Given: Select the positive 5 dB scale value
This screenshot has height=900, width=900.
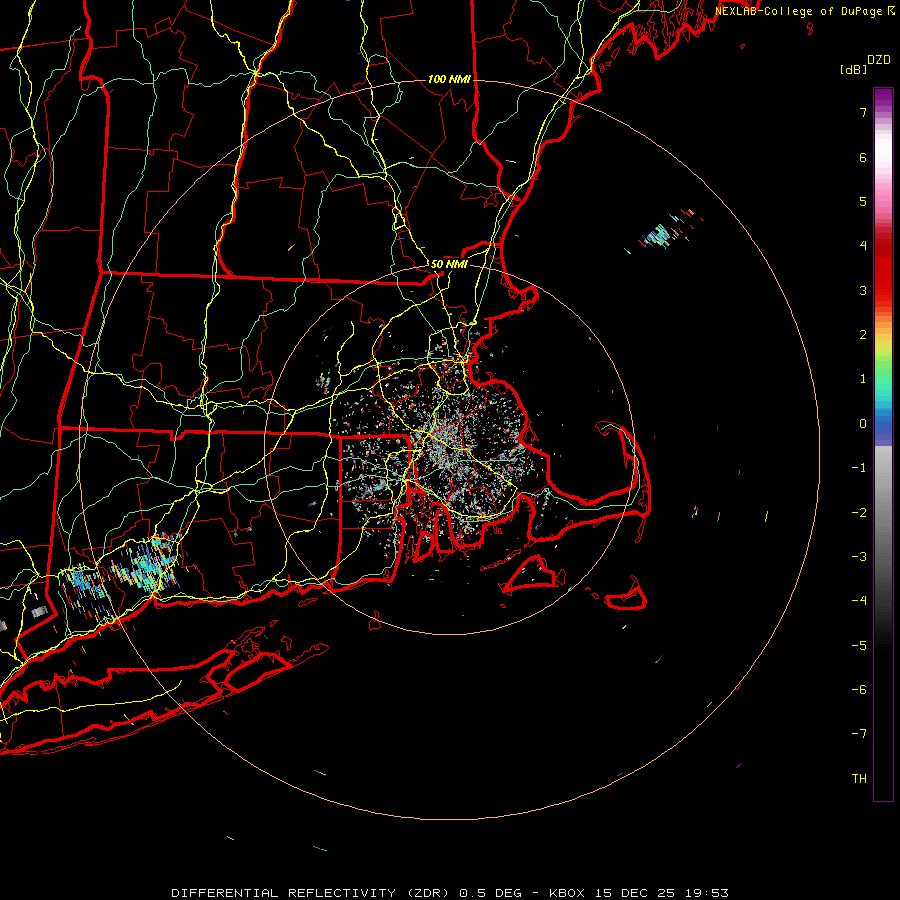Looking at the screenshot, I should tap(863, 201).
